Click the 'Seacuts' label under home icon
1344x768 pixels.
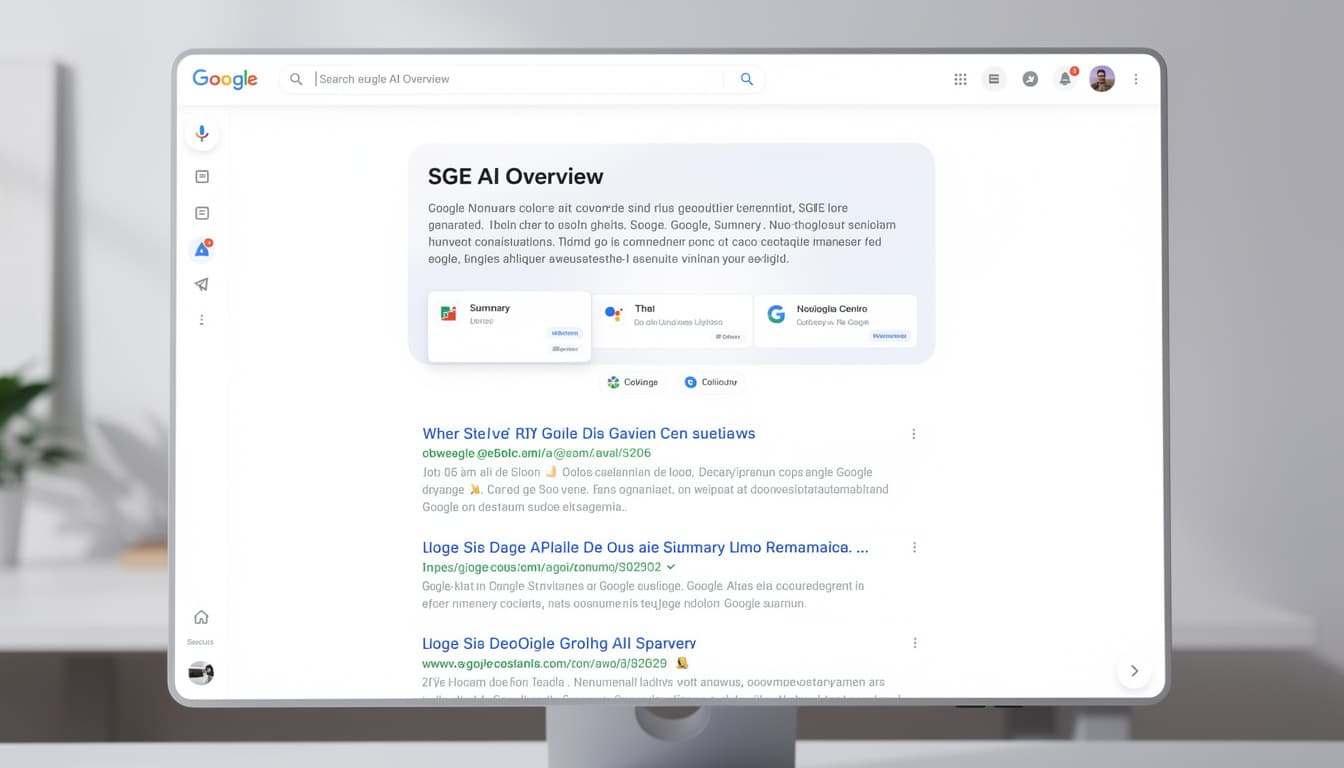(x=201, y=642)
